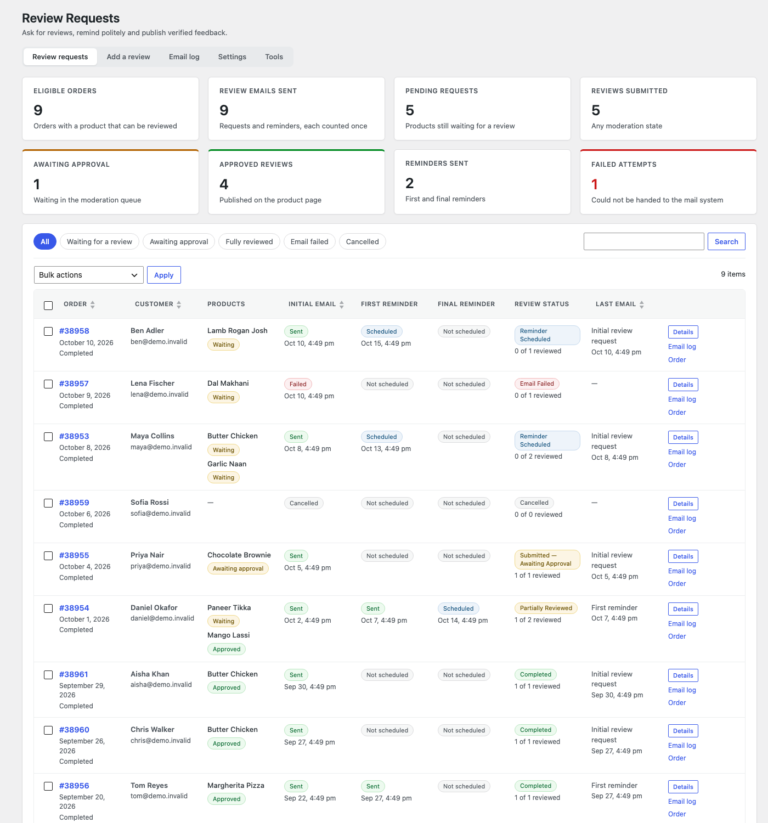Click the Apply bulk action button

pos(164,275)
